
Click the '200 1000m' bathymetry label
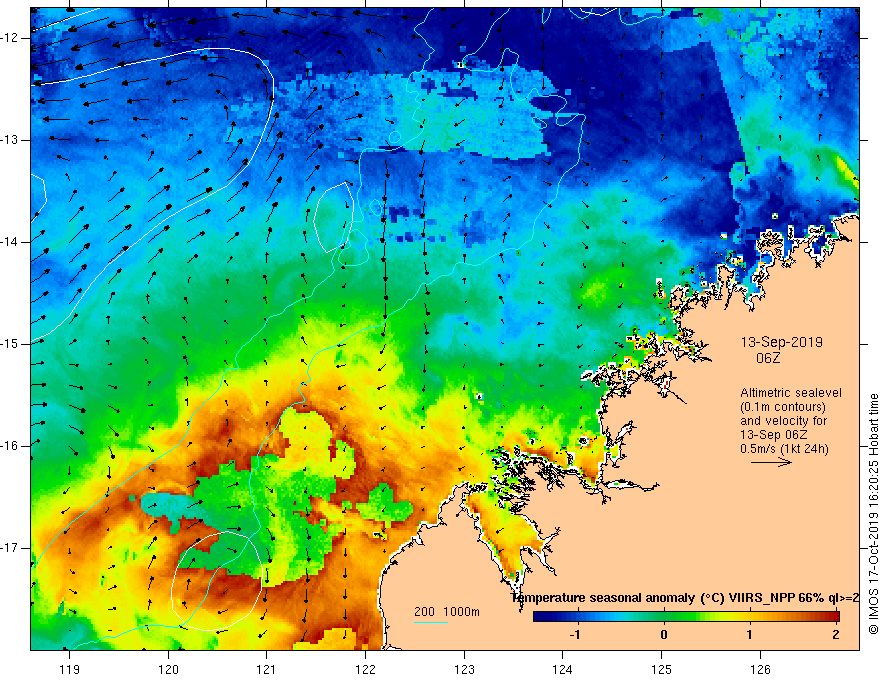447,612
